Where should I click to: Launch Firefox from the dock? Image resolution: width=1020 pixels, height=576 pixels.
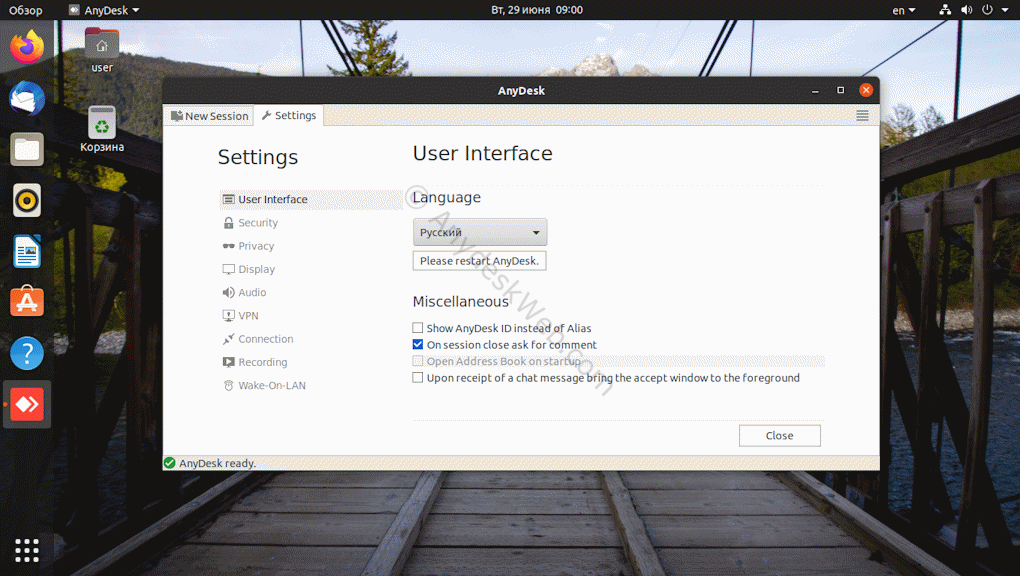27,48
